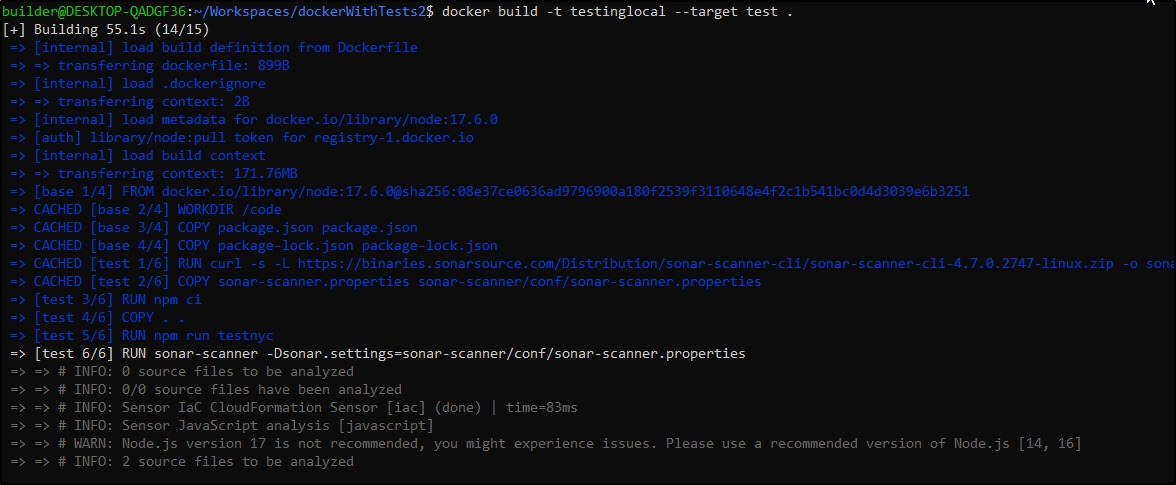This screenshot has width=1176, height=485.
Task: Select the RUN sonar-scanner -Dsonar.settings line
Action: click(378, 354)
